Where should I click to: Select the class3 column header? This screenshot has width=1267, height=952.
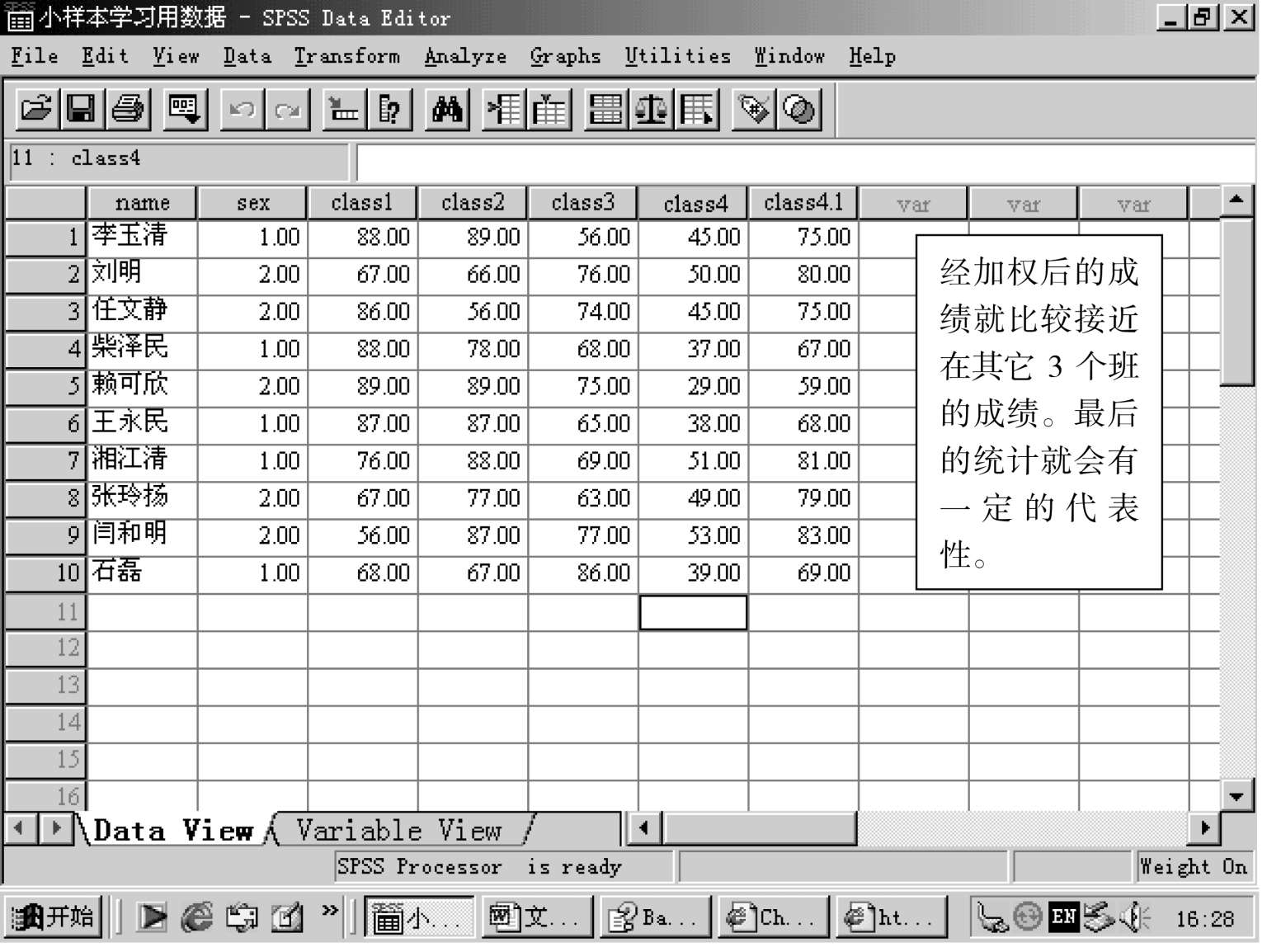(x=583, y=203)
